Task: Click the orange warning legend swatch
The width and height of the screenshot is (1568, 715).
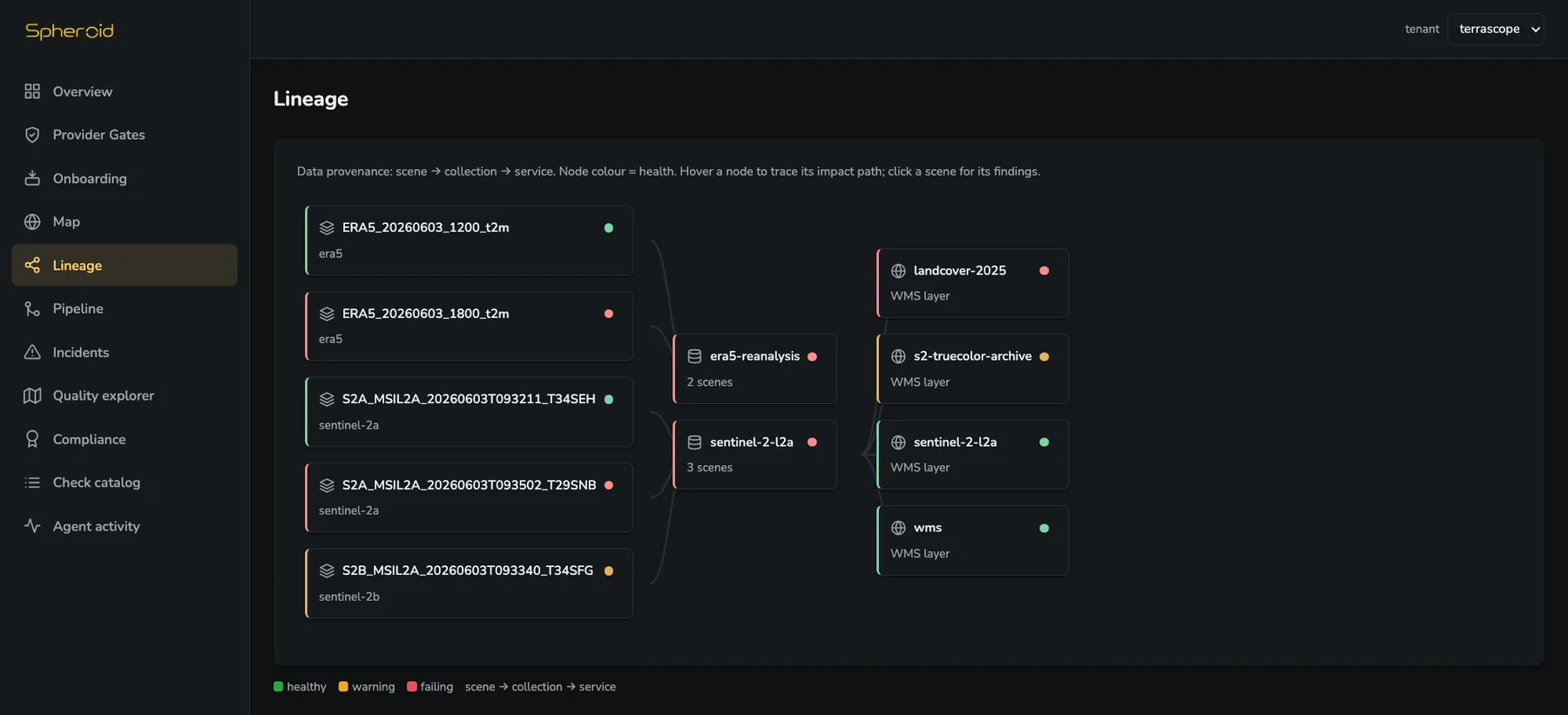Action: coord(343,686)
